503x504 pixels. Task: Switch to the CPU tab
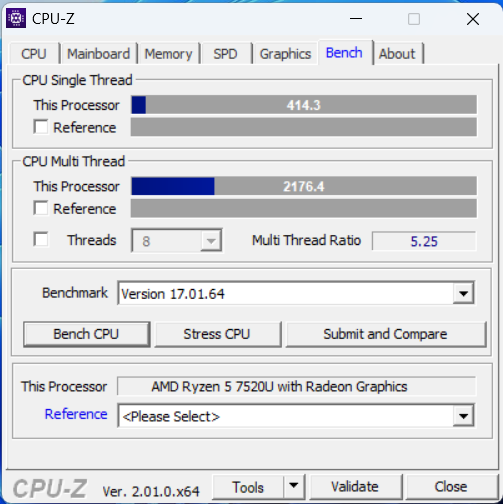tap(34, 54)
